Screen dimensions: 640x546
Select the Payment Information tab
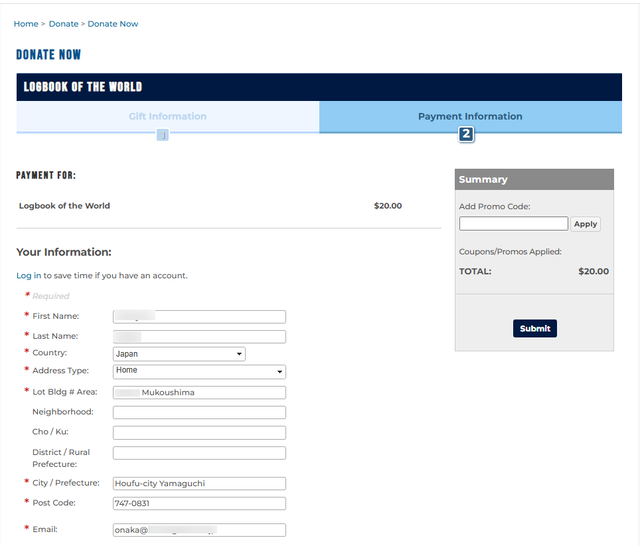pos(470,117)
